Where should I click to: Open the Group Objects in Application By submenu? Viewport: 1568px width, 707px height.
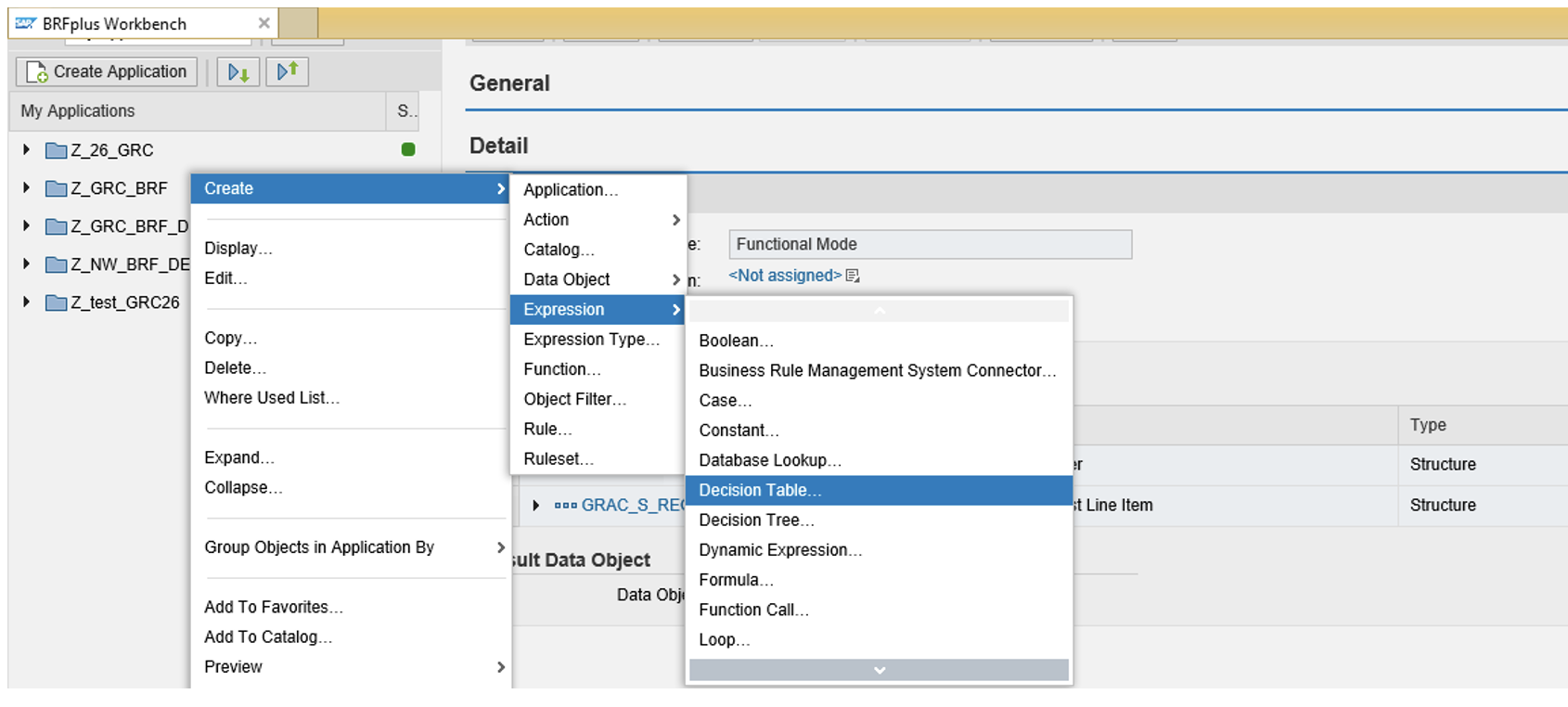[x=351, y=547]
